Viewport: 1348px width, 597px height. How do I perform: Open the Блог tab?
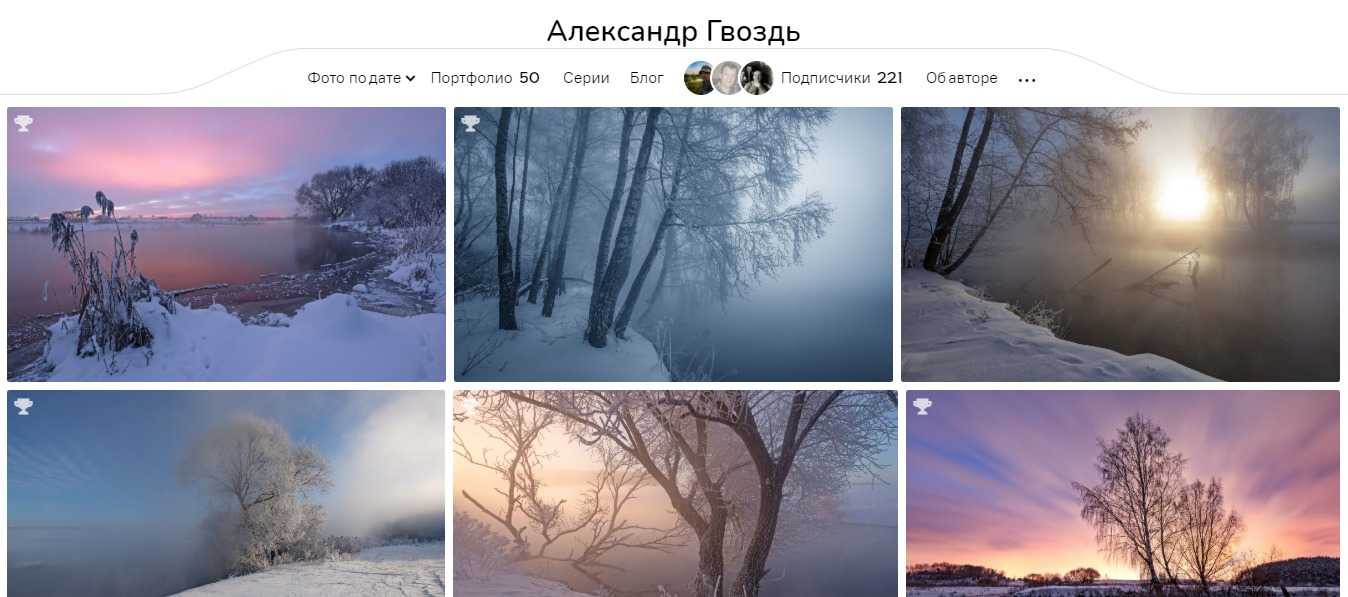point(647,78)
